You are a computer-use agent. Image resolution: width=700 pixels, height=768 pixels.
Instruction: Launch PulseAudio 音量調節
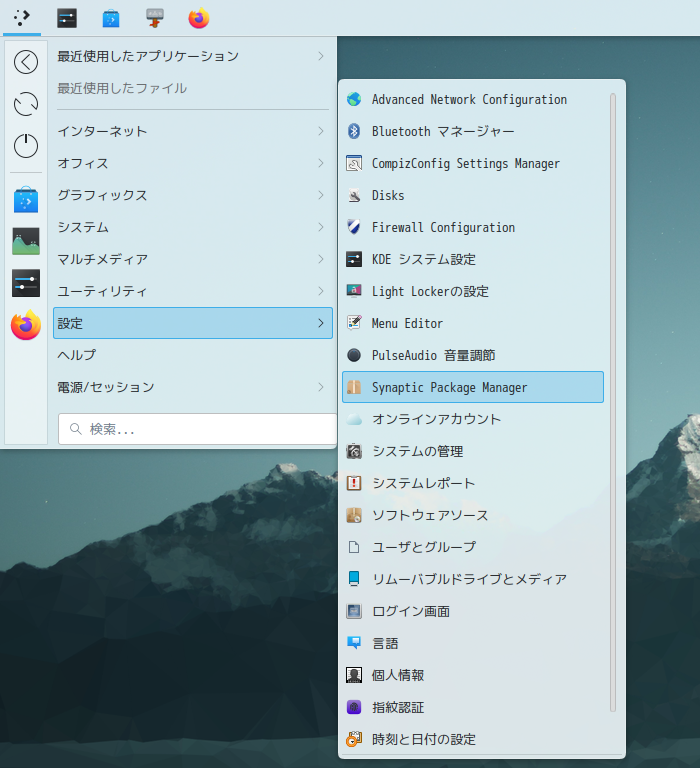433,355
